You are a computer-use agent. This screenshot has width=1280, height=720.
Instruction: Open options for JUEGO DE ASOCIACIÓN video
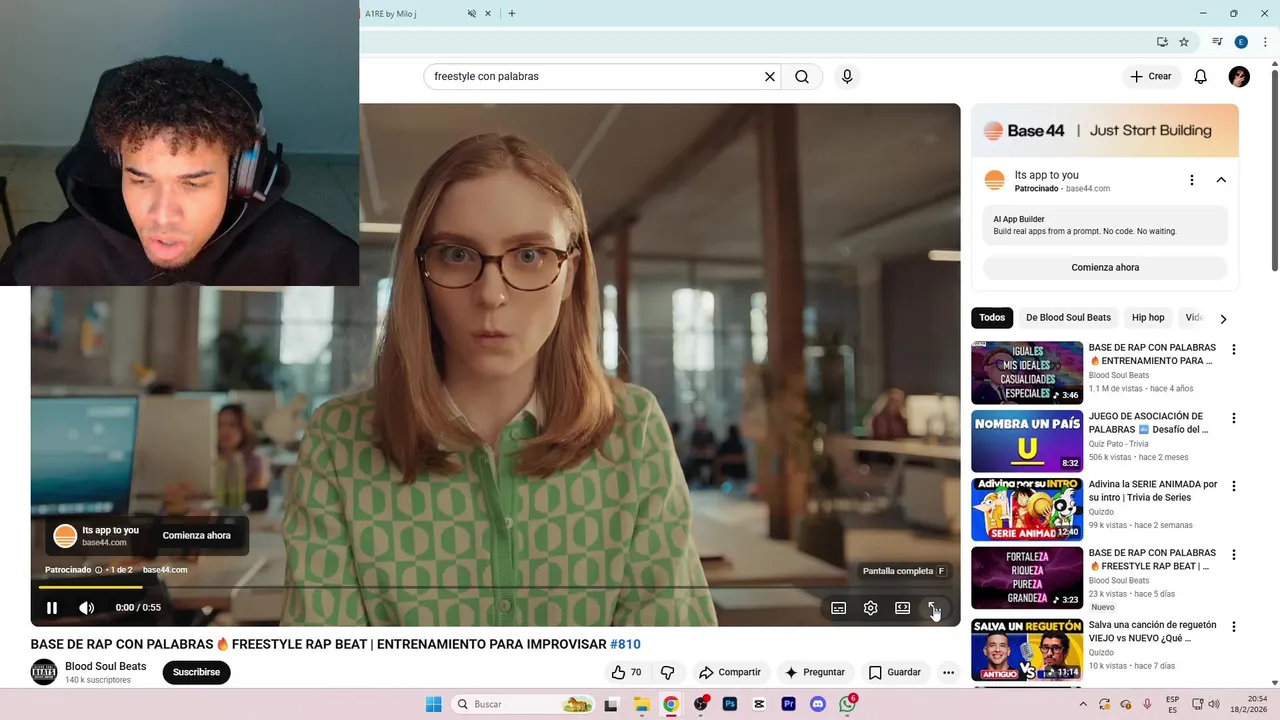point(1233,418)
